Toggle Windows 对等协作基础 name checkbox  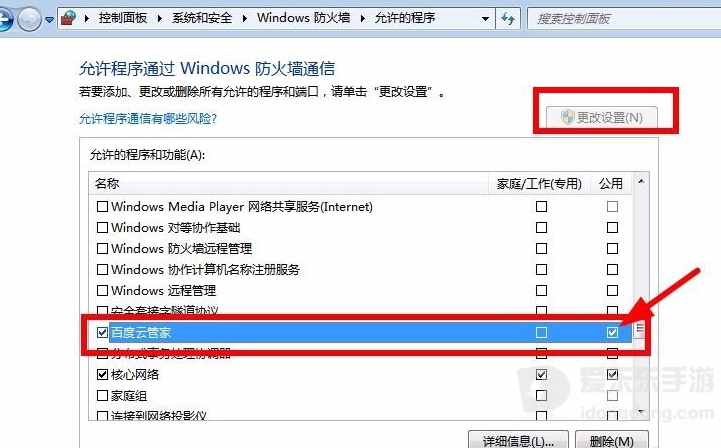click(103, 228)
